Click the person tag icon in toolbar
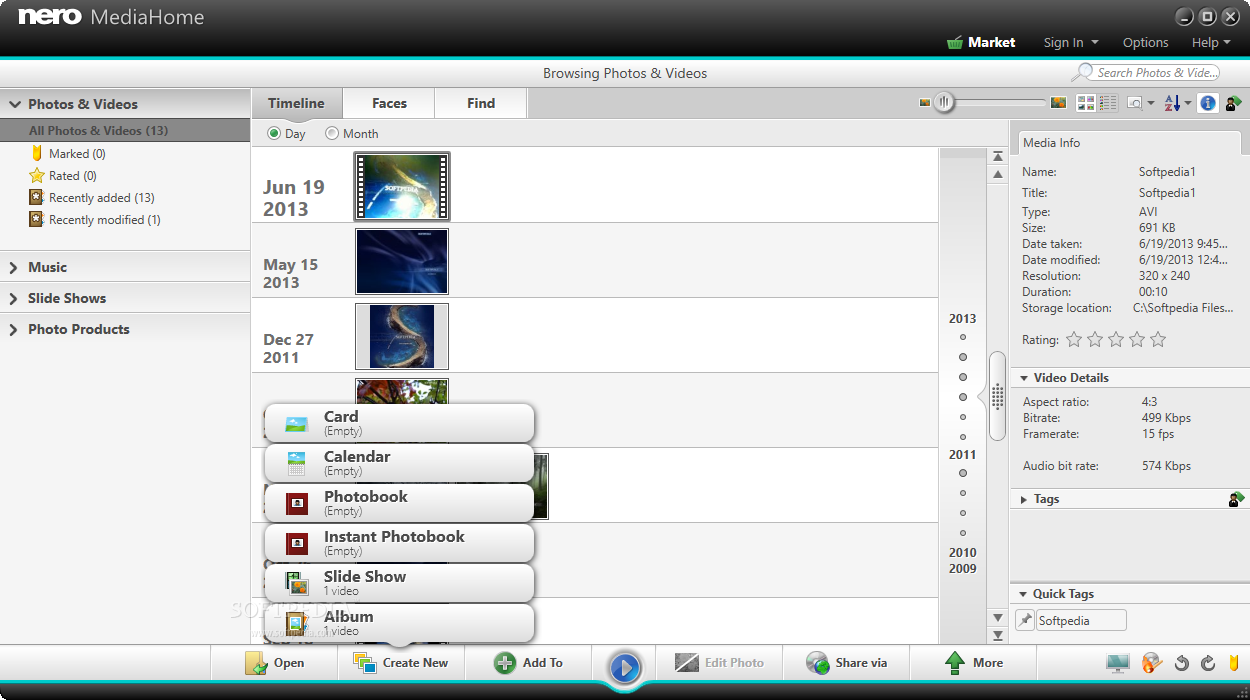 [1234, 103]
